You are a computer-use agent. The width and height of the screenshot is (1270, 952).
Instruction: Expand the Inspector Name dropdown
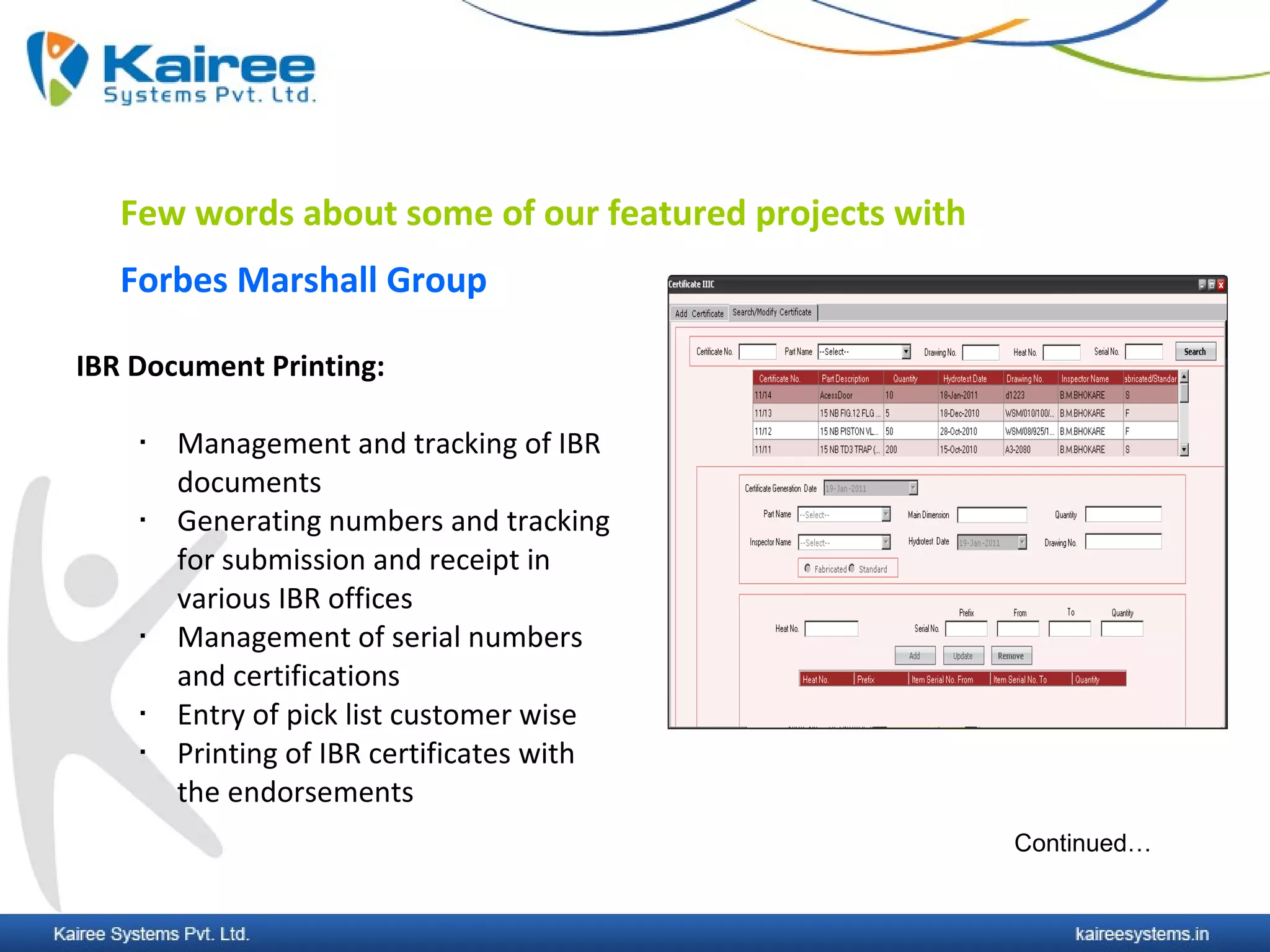(886, 542)
